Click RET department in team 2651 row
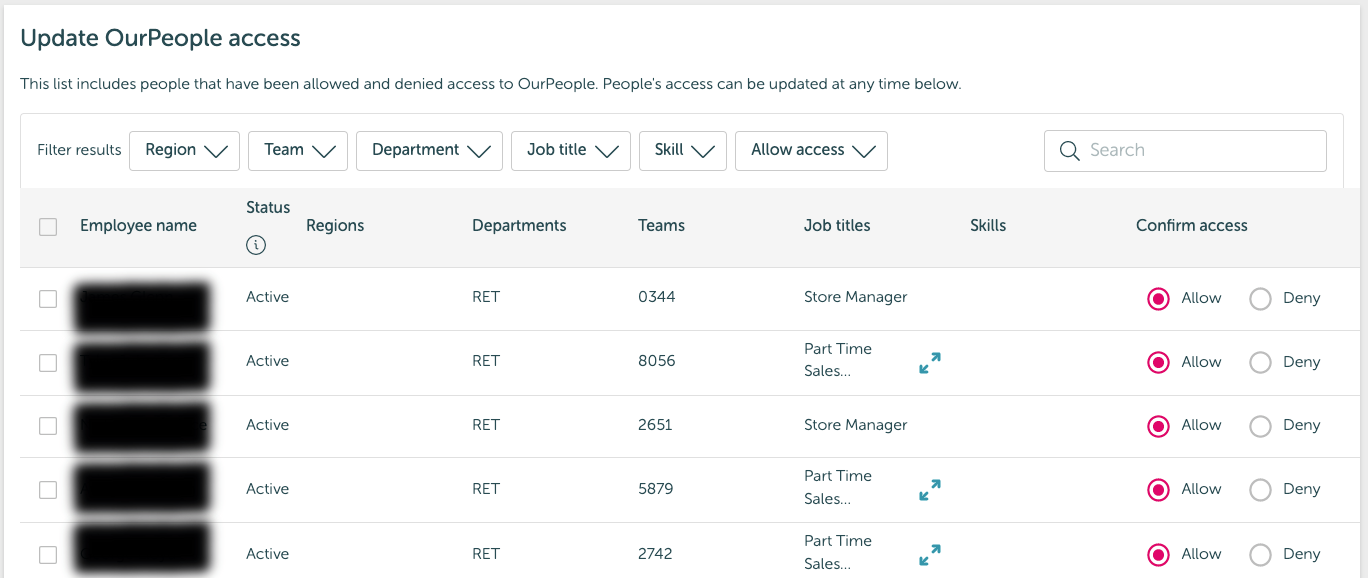Viewport: 1368px width, 578px height. 486,425
